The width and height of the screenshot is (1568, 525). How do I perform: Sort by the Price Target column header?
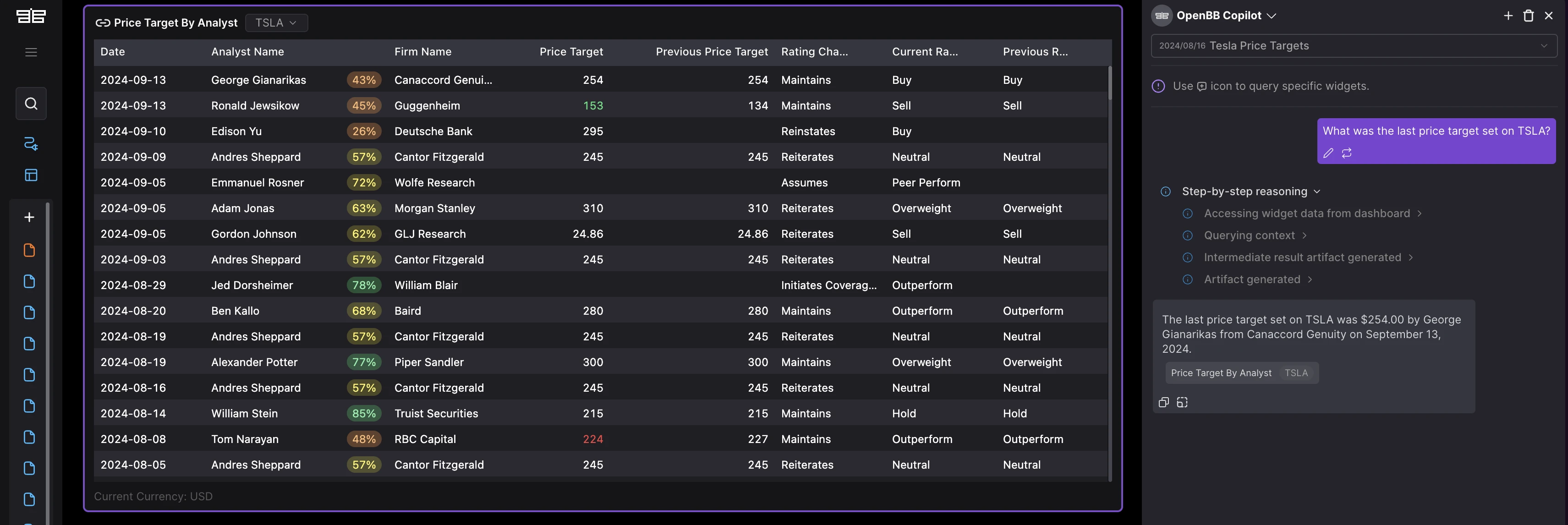click(x=570, y=52)
